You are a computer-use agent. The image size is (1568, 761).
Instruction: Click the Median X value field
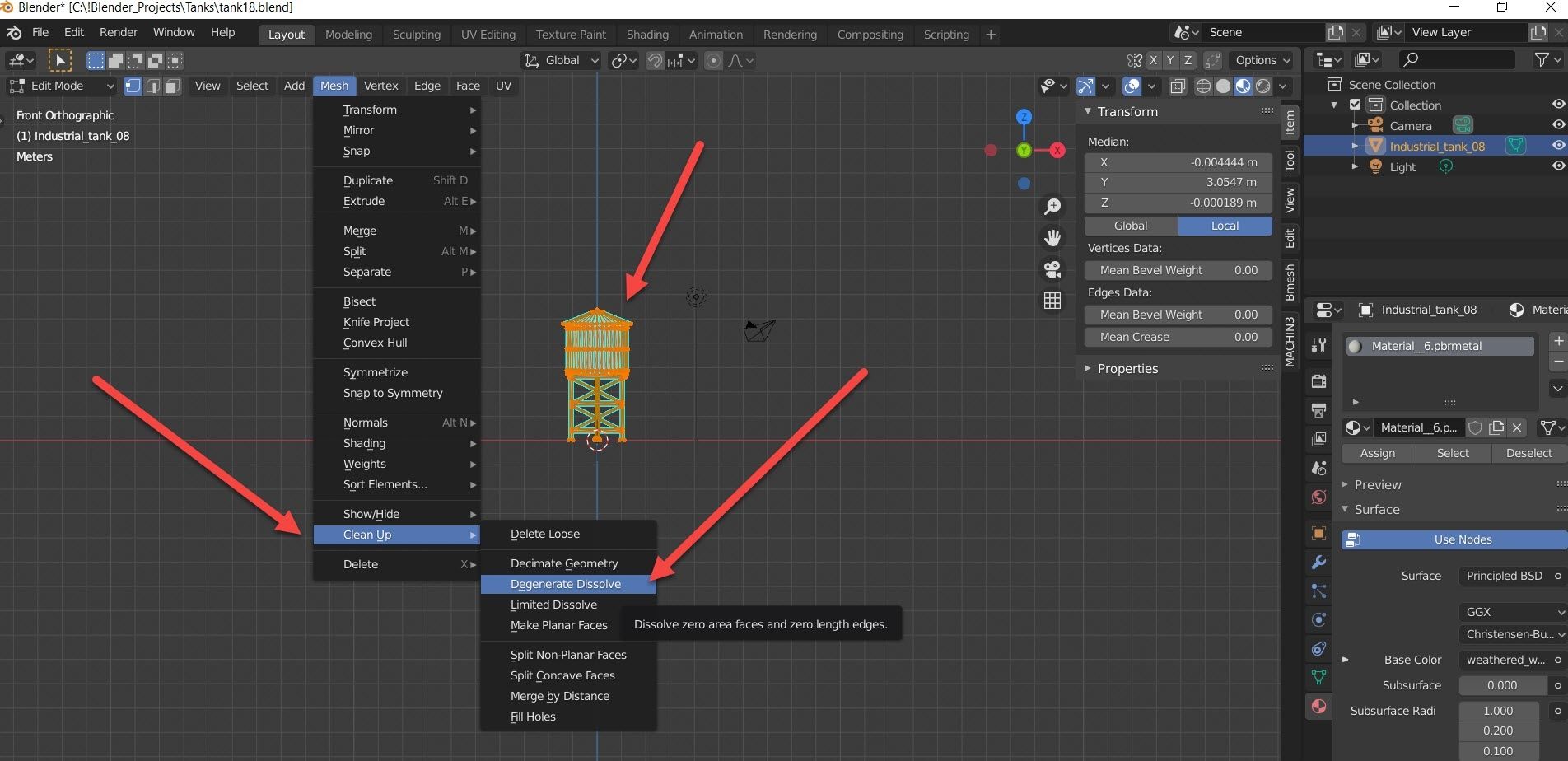tap(1178, 162)
